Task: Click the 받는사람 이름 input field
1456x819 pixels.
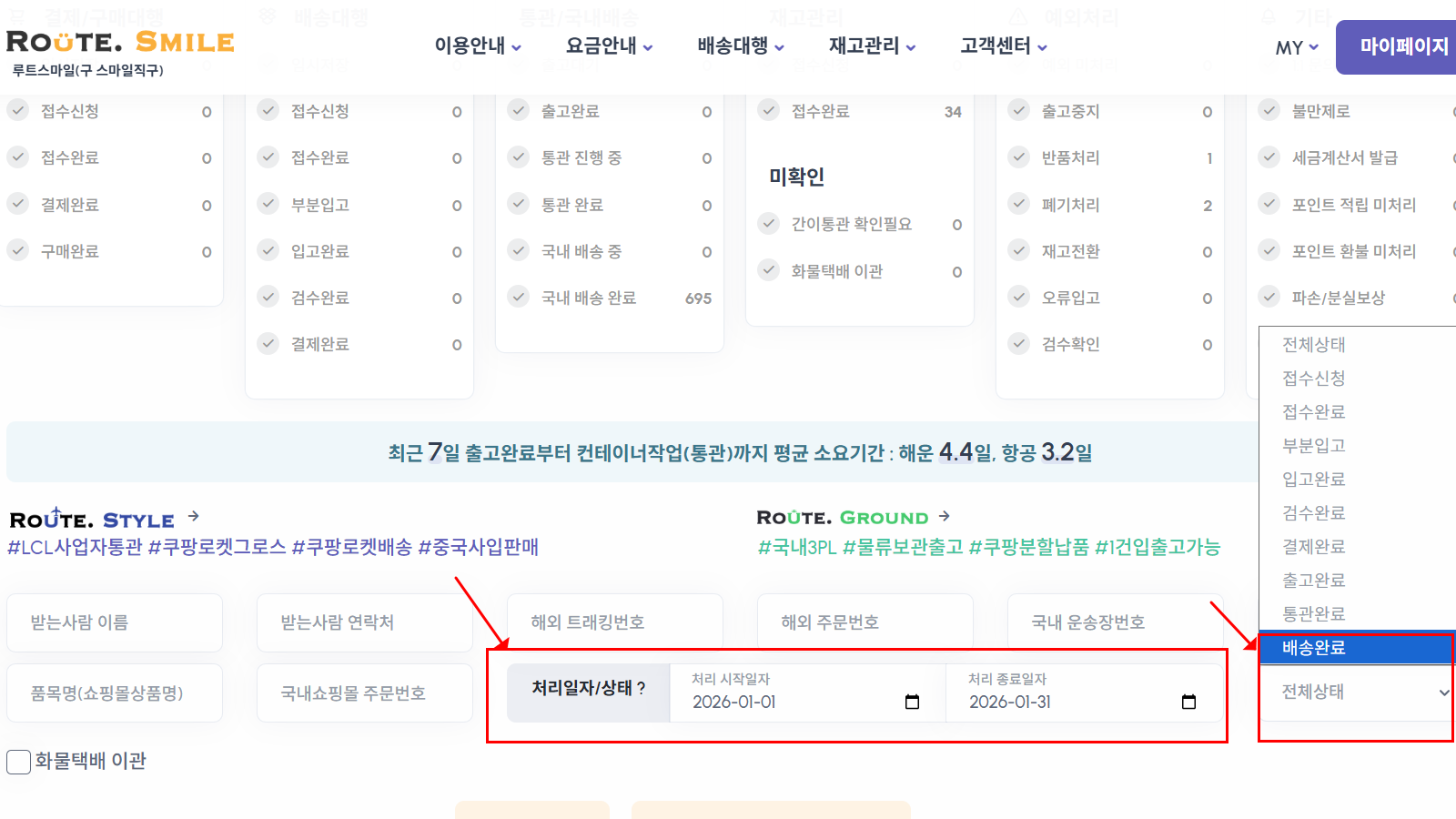Action: pyautogui.click(x=114, y=622)
